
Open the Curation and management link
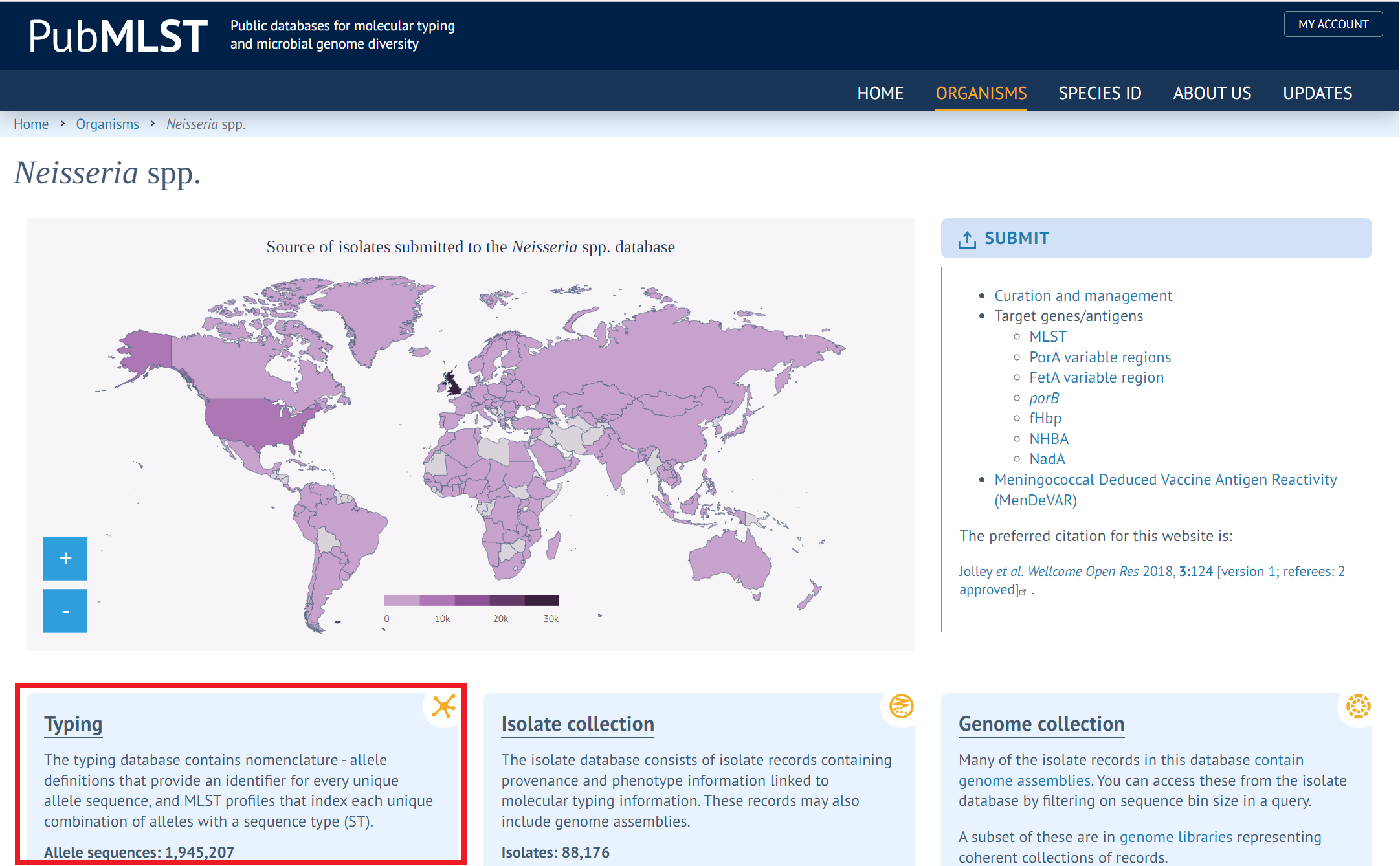1083,296
